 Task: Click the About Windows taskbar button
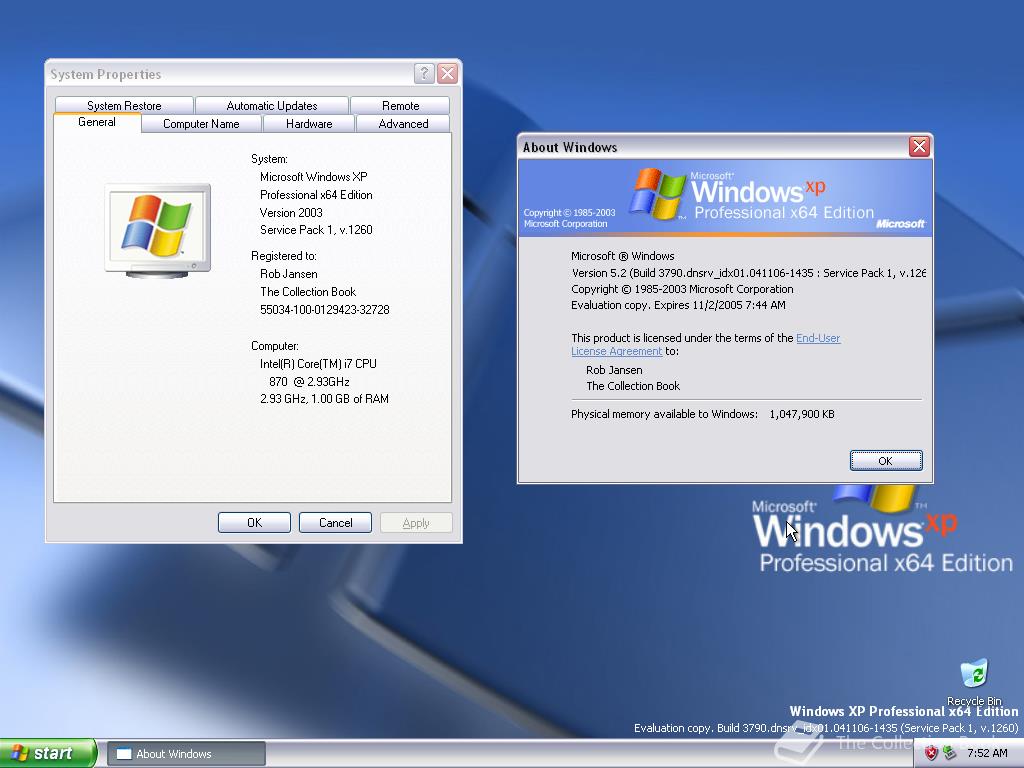pyautogui.click(x=186, y=754)
